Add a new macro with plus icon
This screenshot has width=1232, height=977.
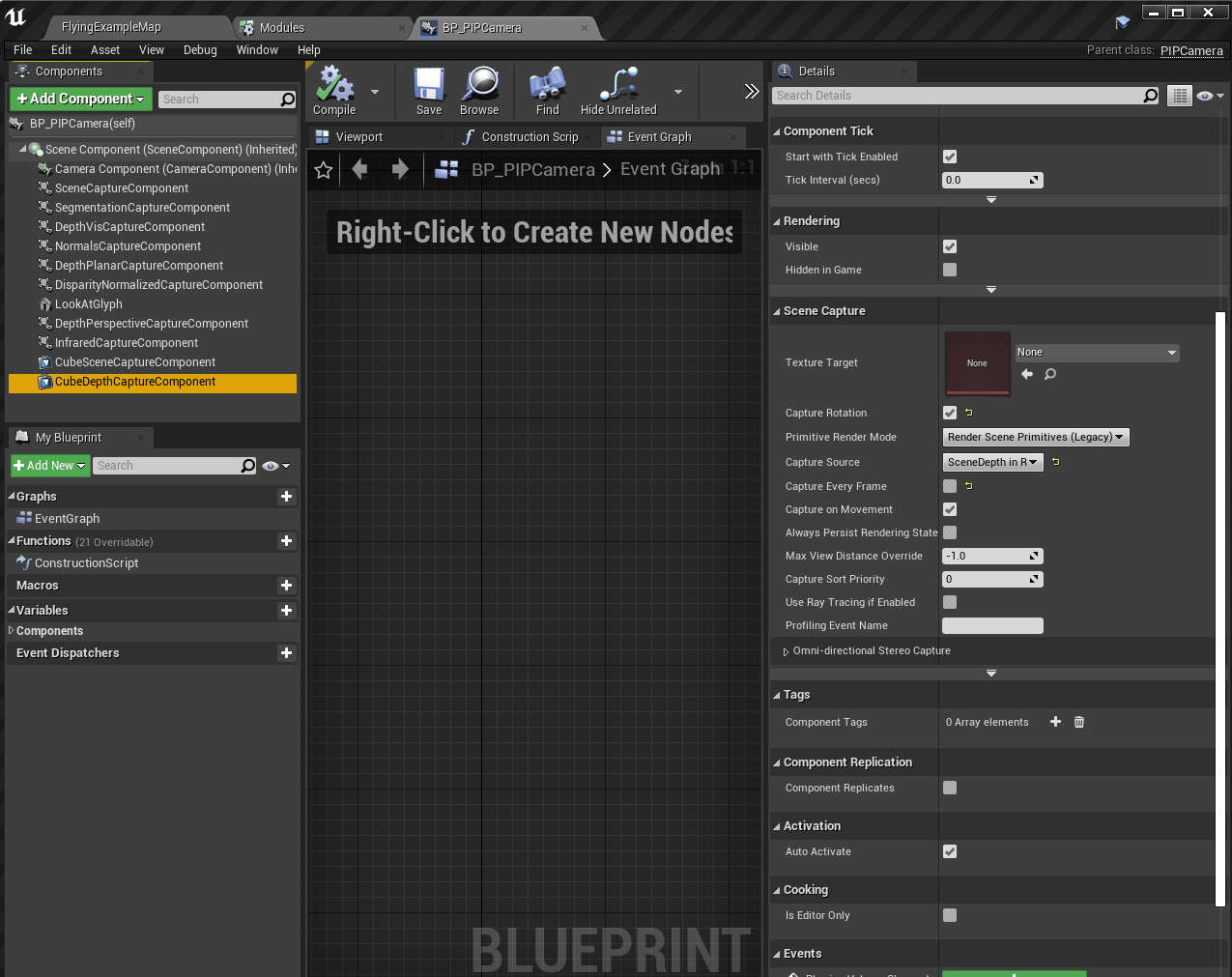286,586
